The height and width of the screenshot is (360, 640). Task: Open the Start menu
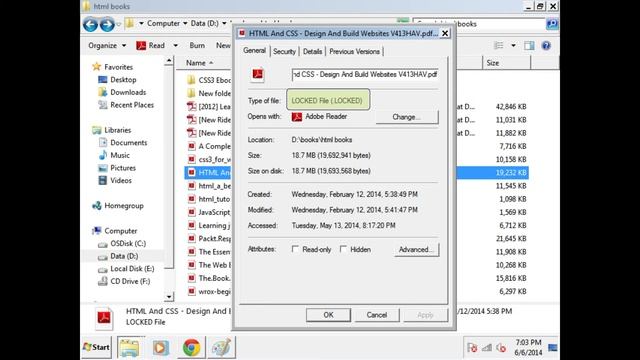pyautogui.click(x=96, y=347)
